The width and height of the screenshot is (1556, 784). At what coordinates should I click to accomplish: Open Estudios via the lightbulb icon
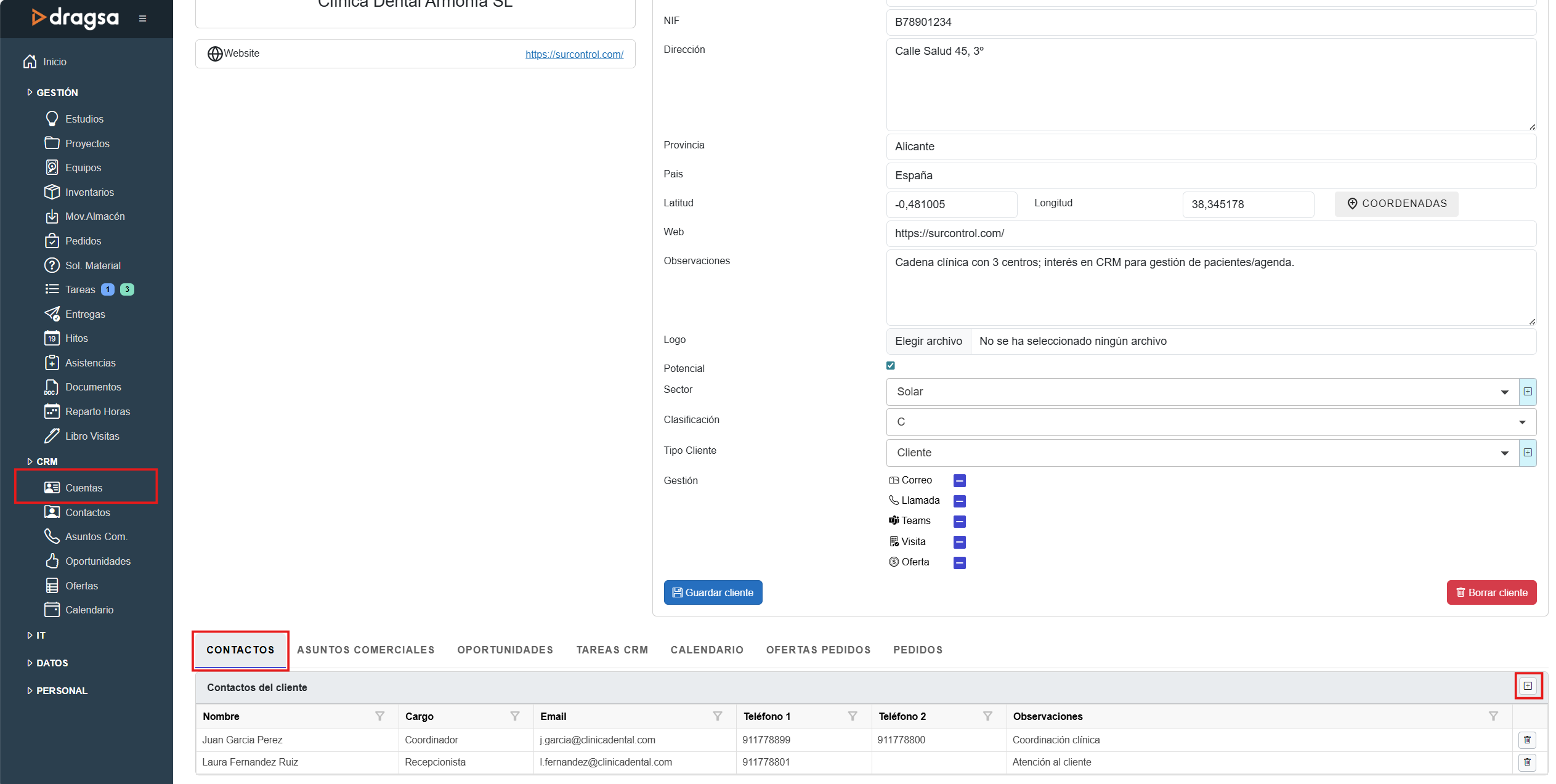(x=52, y=118)
